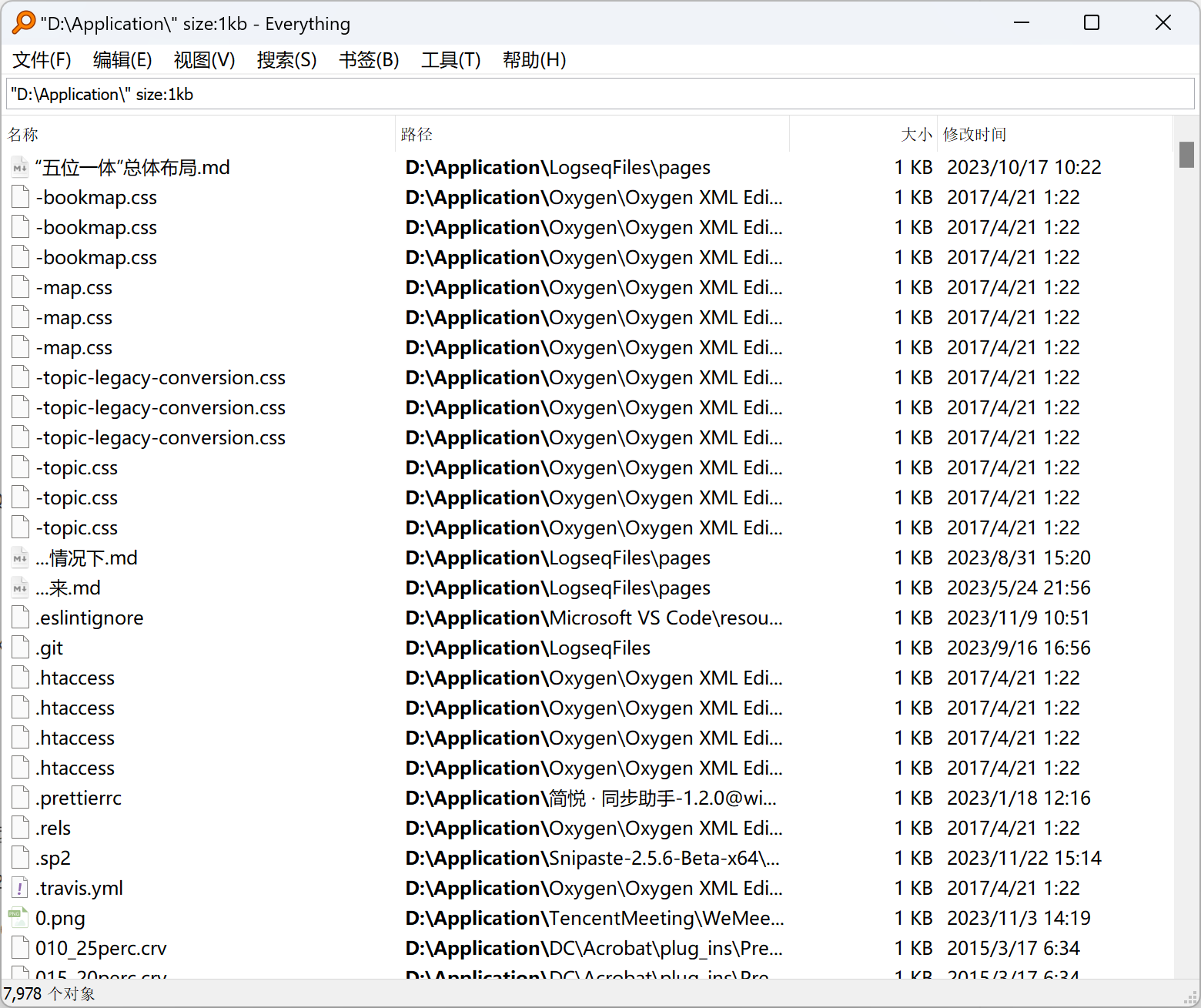Click the yml file icon of .travis.yml
The width and height of the screenshot is (1201, 1008).
pyautogui.click(x=20, y=889)
